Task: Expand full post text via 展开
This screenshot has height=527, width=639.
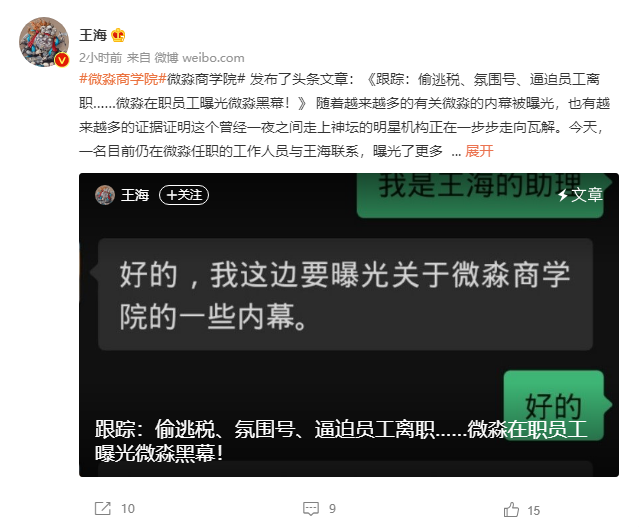Action: tap(479, 151)
